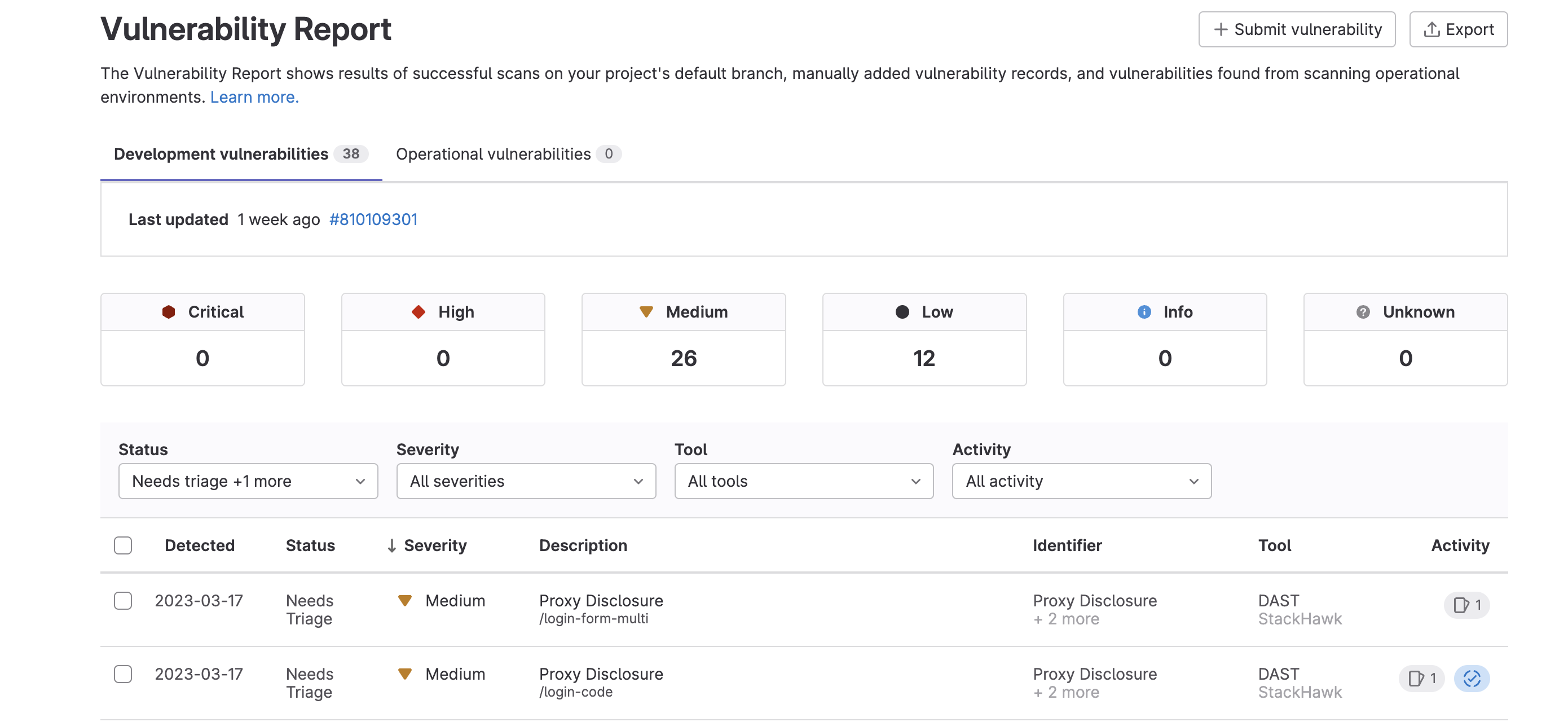Toggle the select-all vulnerabilities checkbox
Screen dimensions: 1568x722
coord(123,545)
